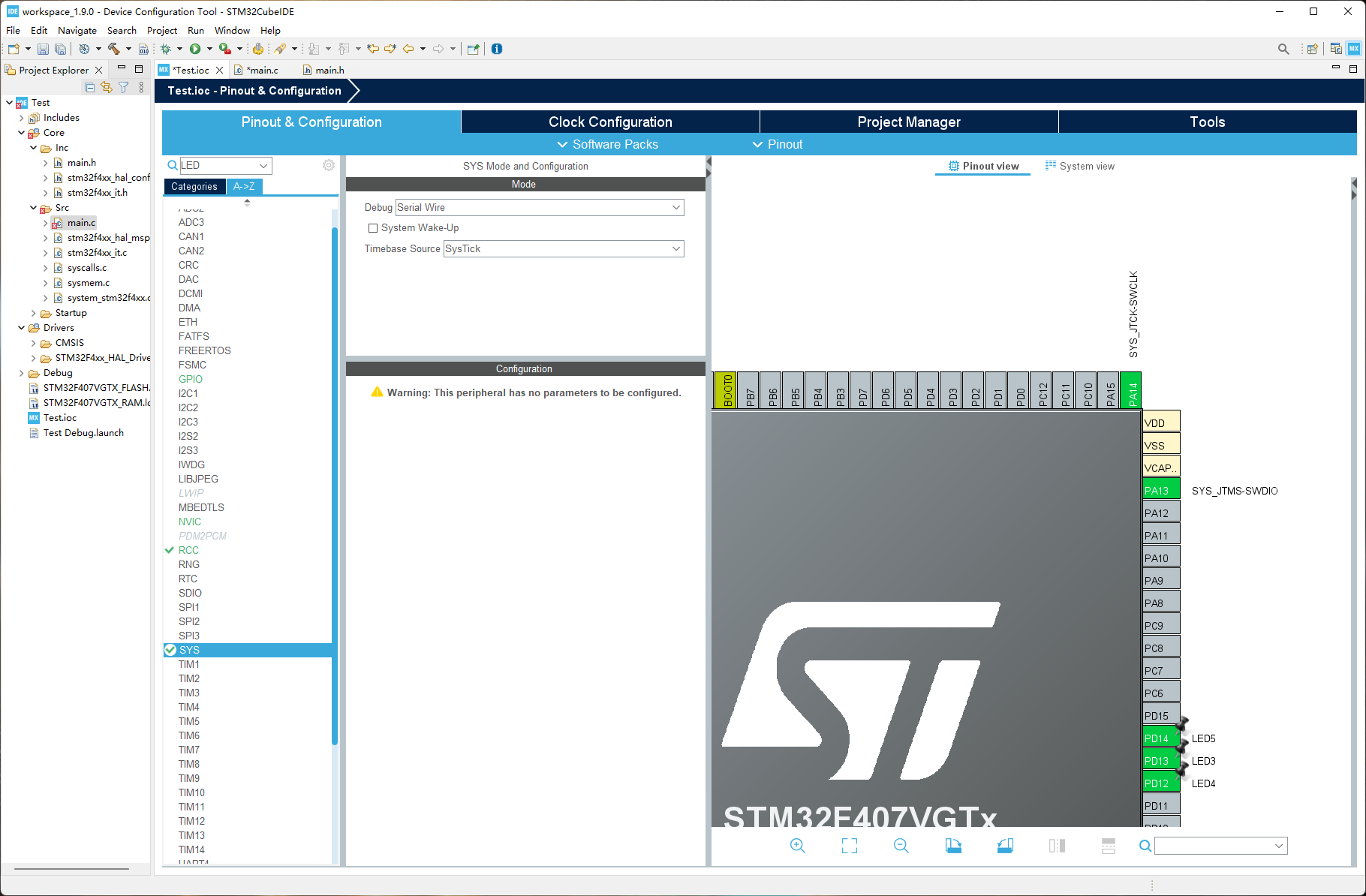This screenshot has width=1366, height=896.
Task: Select Test.ioc in Project Explorer
Action: (60, 418)
